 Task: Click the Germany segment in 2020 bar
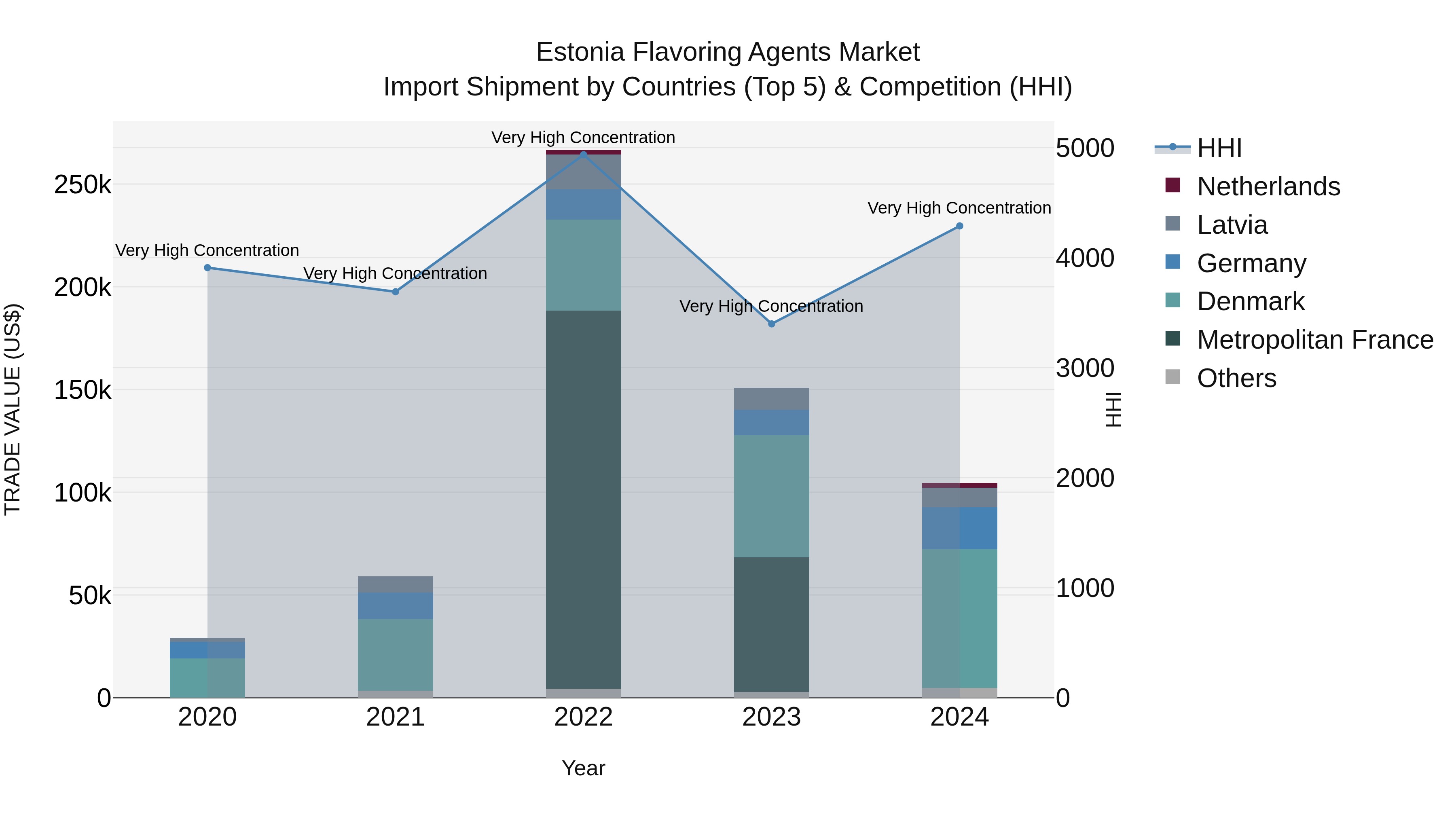coord(207,650)
